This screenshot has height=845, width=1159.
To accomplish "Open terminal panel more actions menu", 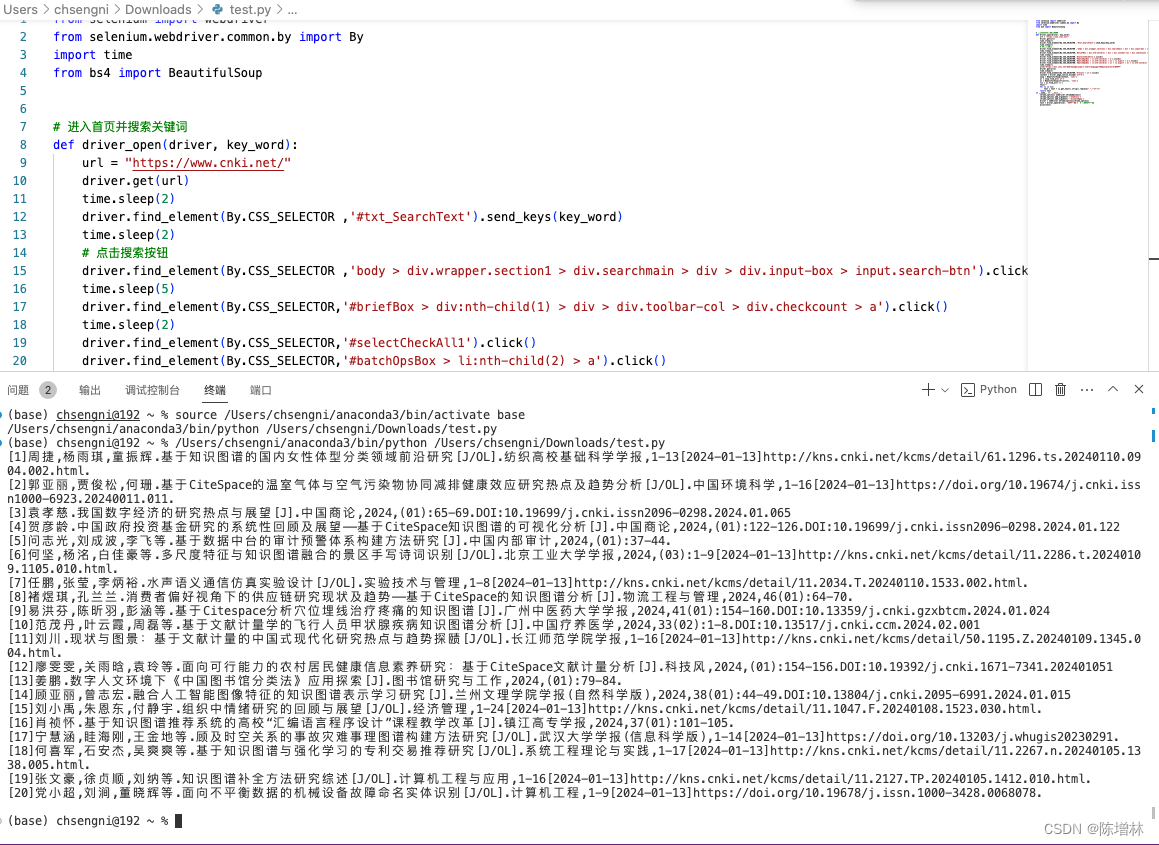I will (x=1087, y=390).
